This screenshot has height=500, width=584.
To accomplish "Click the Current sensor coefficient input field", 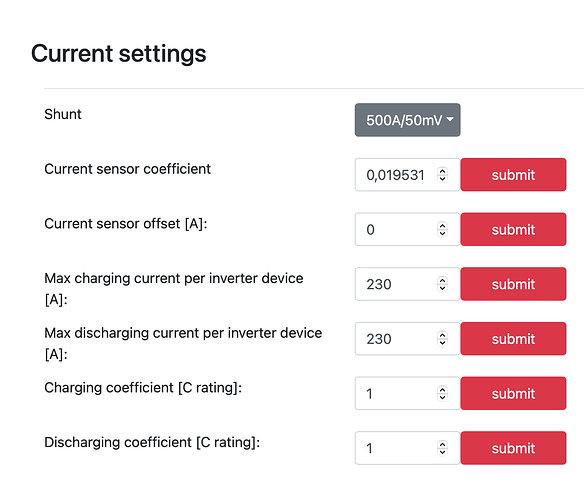I will [x=407, y=175].
